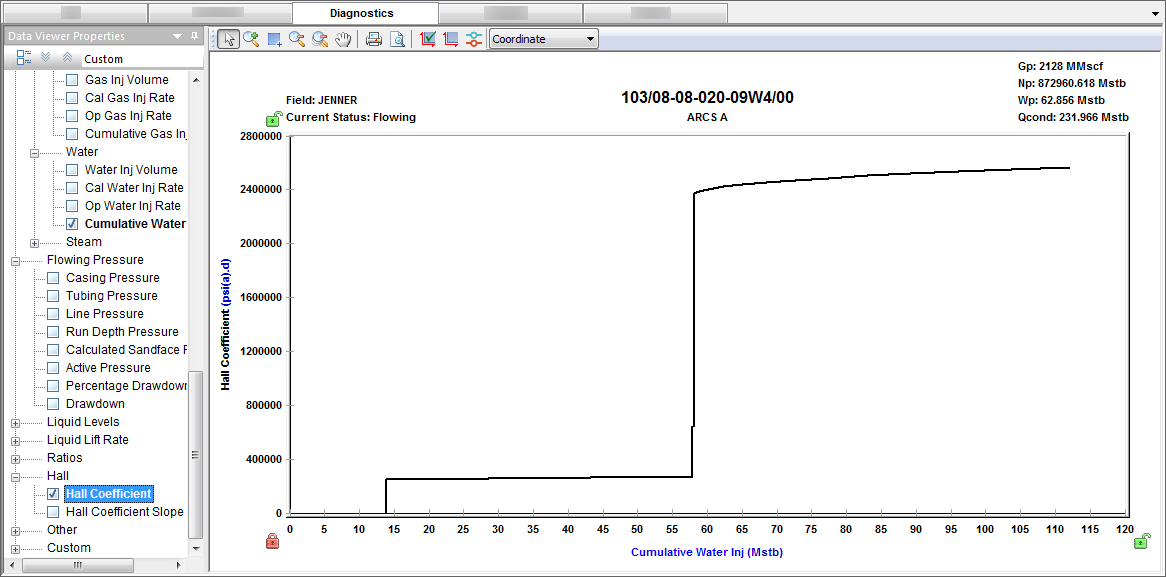Check the Line Pressure box
The height and width of the screenshot is (577, 1166).
(x=53, y=314)
